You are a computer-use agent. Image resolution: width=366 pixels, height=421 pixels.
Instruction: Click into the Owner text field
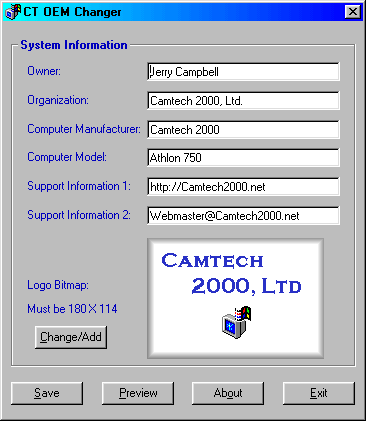[243, 72]
